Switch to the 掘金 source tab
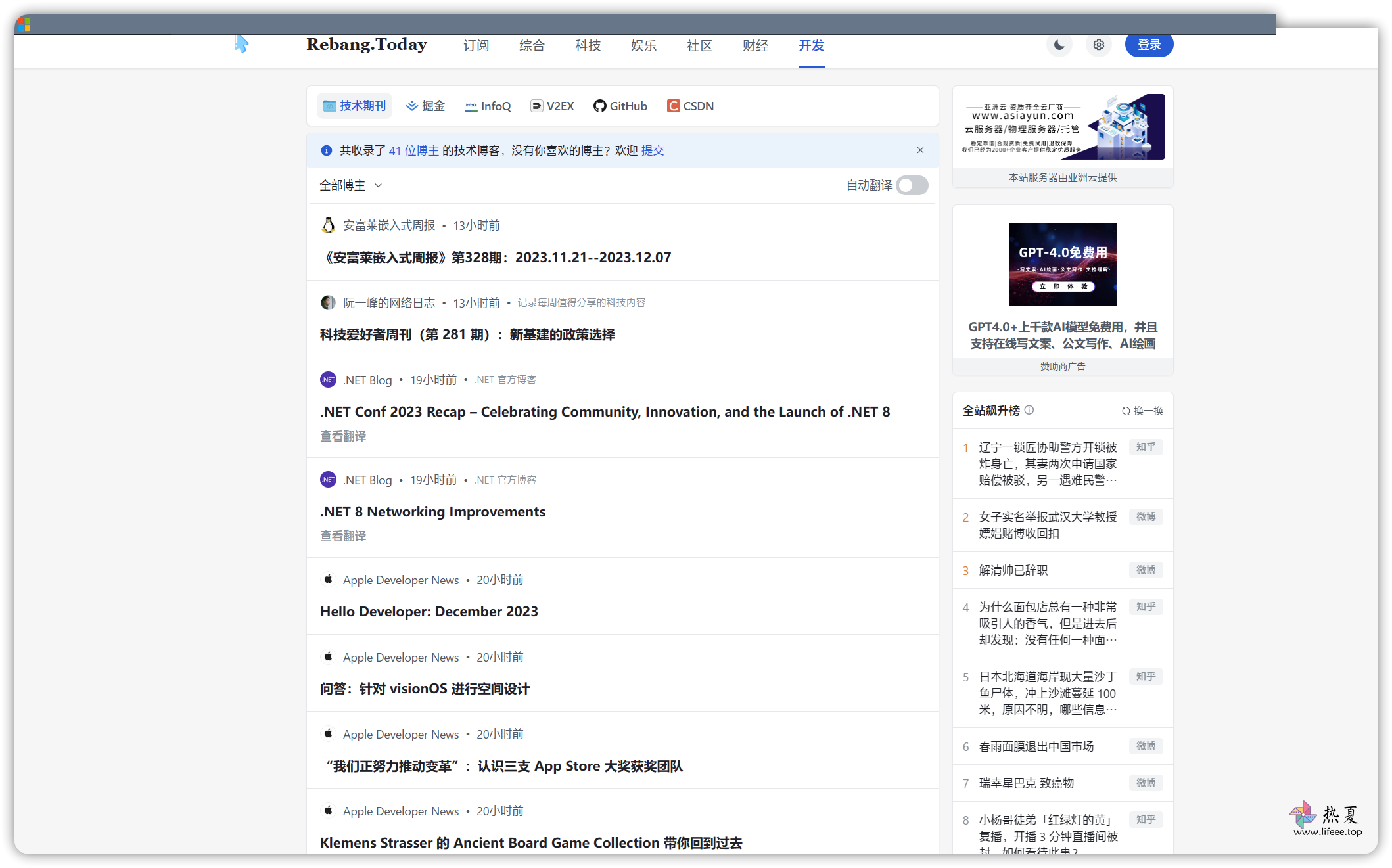This screenshot has height=868, width=1392. (425, 106)
